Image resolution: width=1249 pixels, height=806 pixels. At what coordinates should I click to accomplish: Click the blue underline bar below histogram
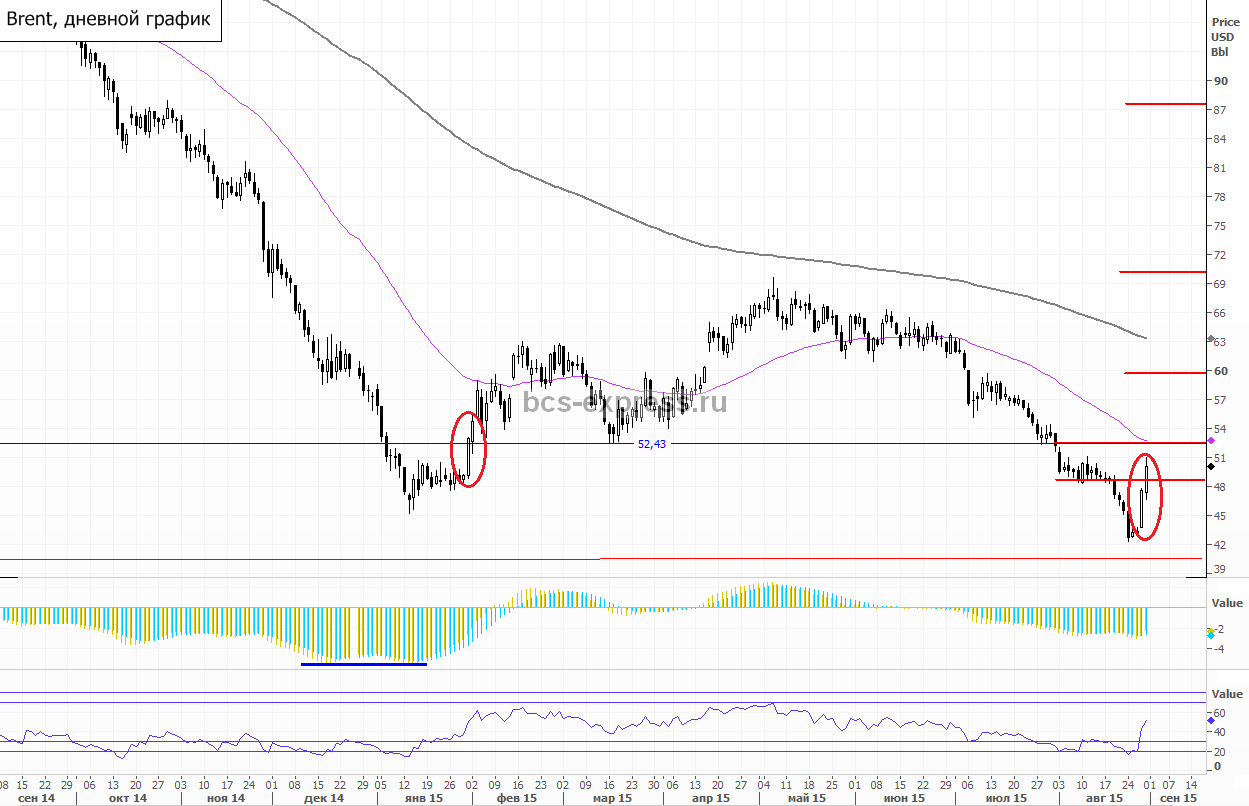364,663
